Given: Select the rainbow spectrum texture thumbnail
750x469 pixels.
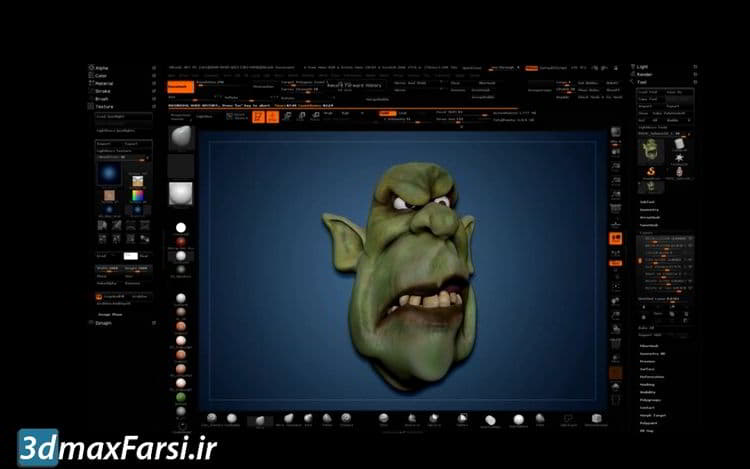Looking at the screenshot, I should (138, 196).
